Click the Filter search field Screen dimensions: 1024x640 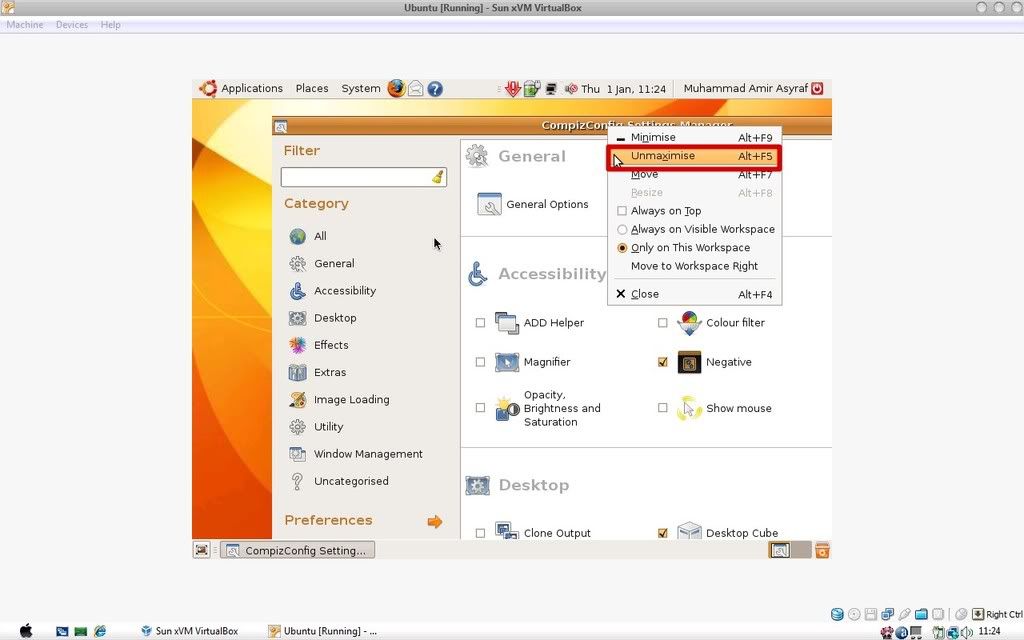(x=355, y=177)
